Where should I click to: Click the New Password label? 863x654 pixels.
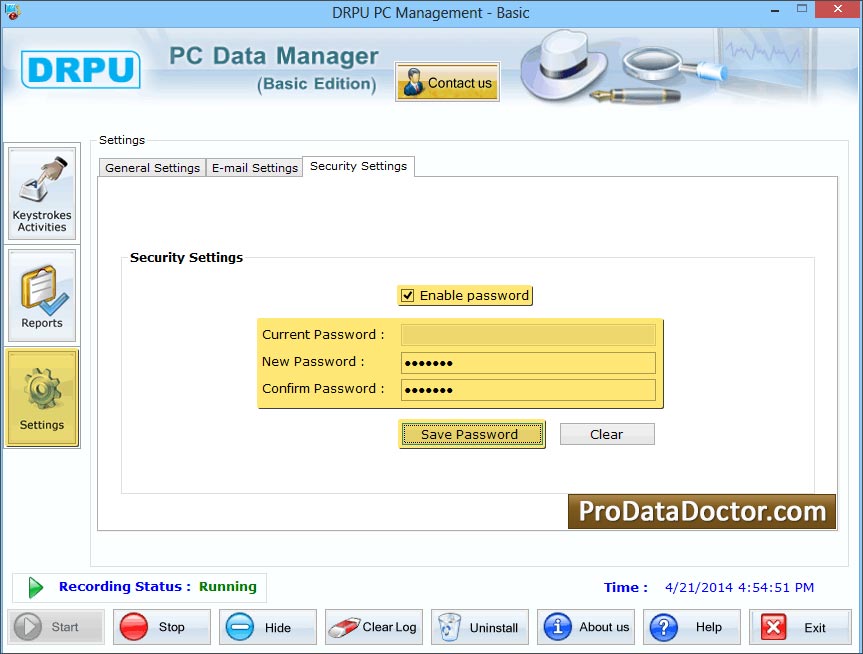313,362
